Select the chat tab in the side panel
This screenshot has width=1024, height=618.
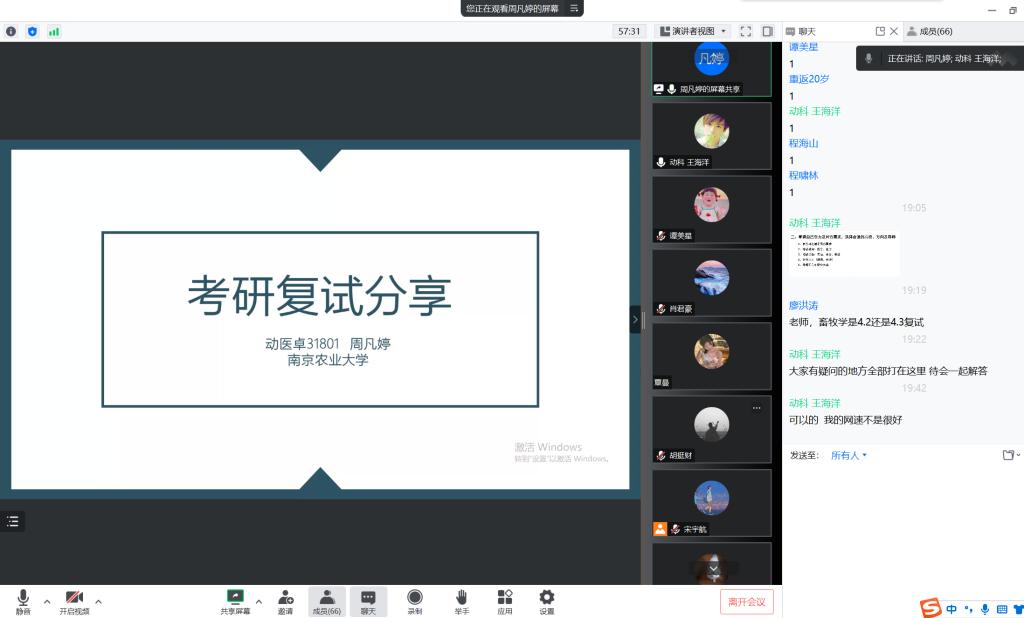[x=802, y=31]
